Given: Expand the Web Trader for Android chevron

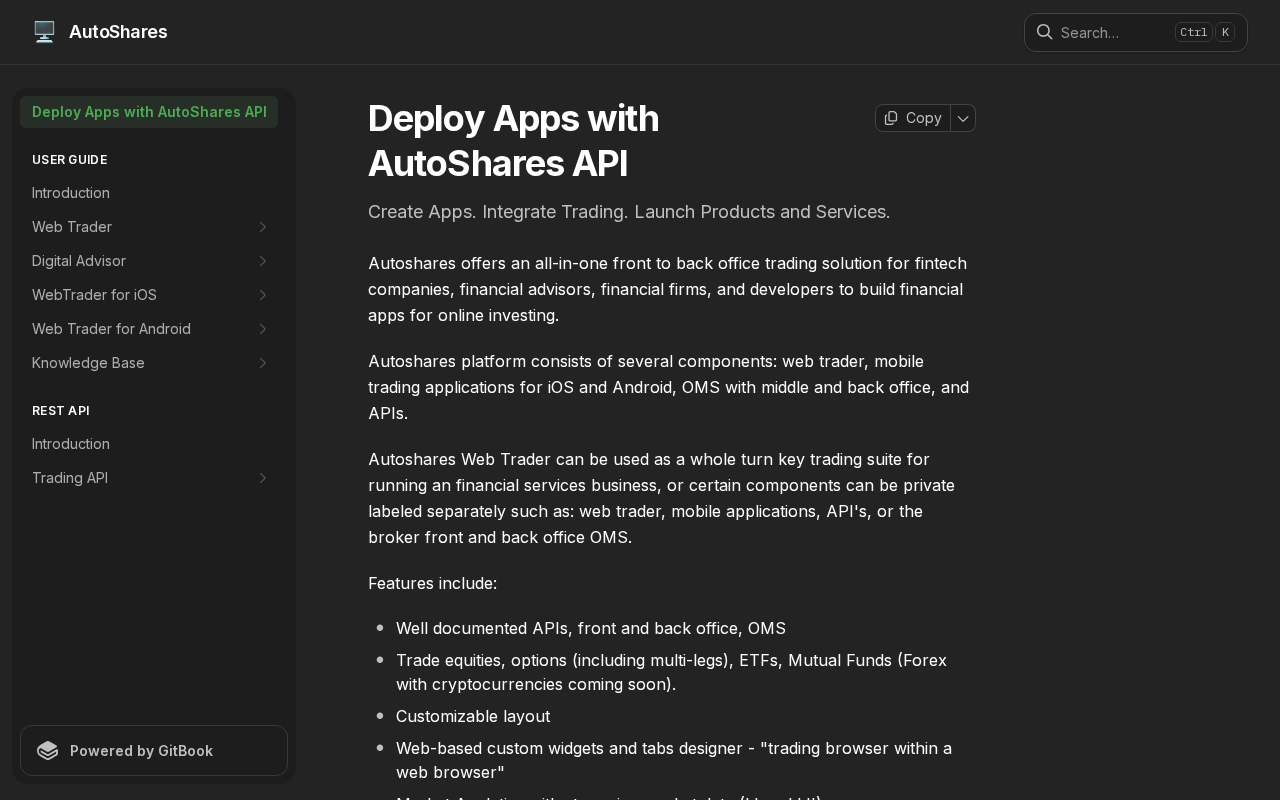Looking at the screenshot, I should [263, 329].
